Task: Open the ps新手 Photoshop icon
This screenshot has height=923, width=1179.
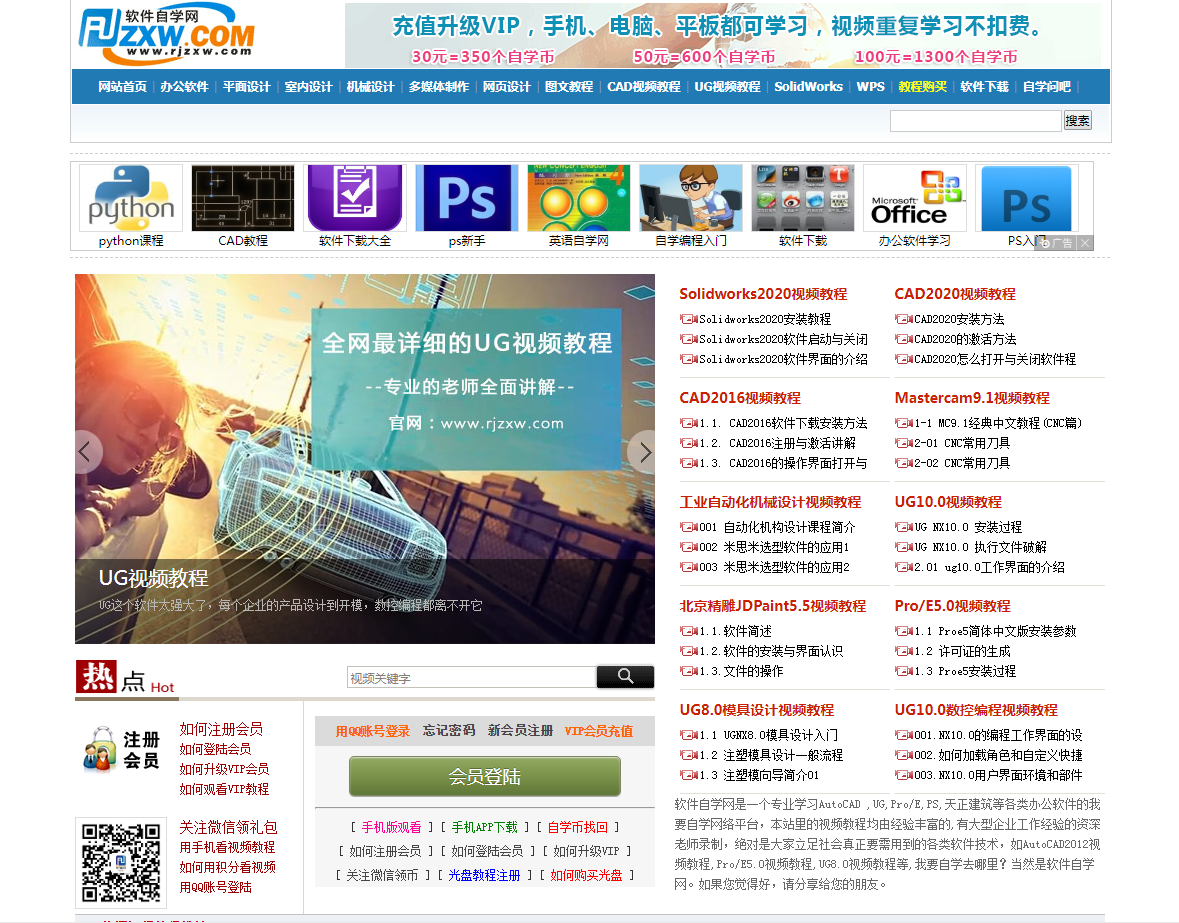Action: (x=466, y=199)
